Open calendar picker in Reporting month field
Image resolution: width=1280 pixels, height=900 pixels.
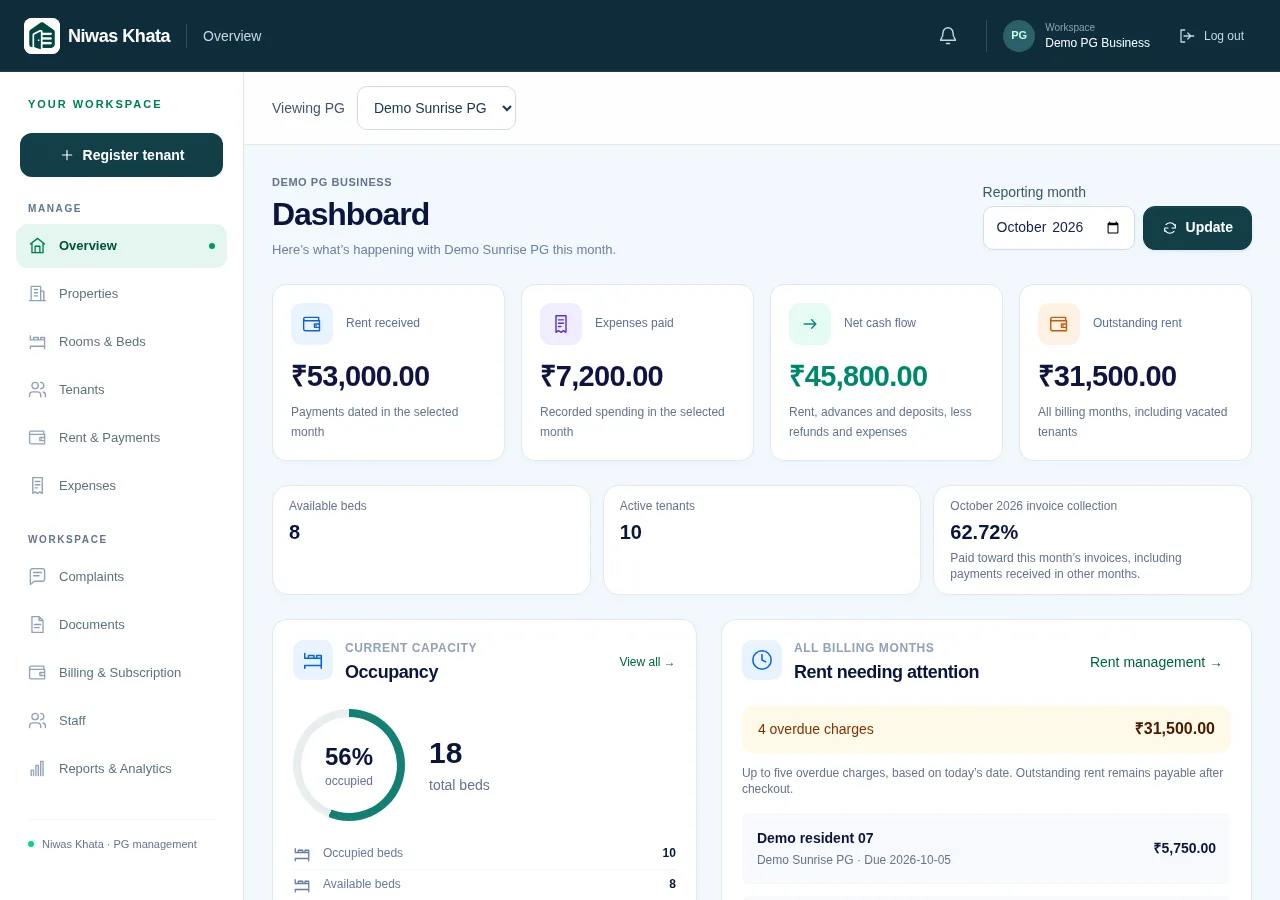pyautogui.click(x=1113, y=228)
